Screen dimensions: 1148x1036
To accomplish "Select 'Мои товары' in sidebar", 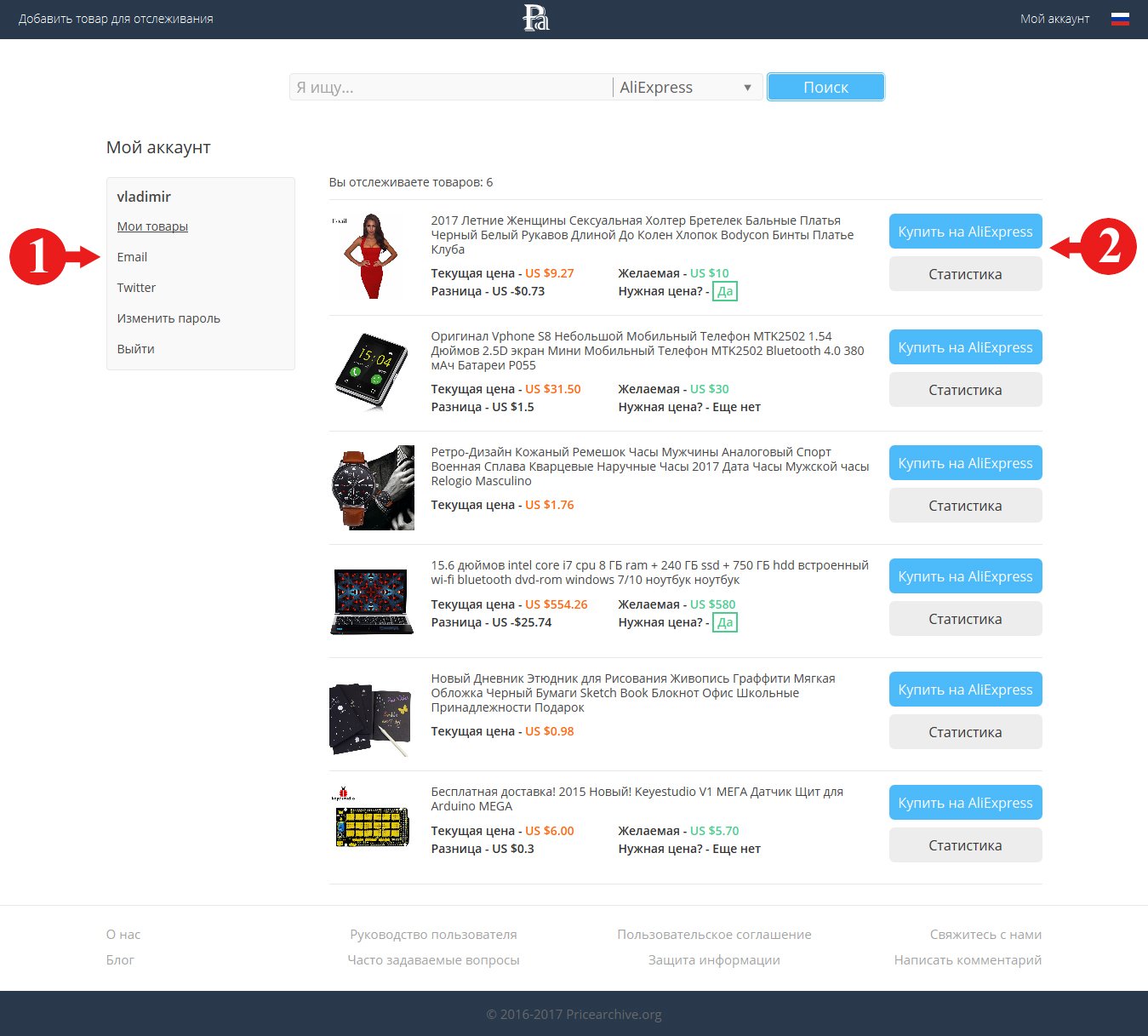I will (x=152, y=226).
